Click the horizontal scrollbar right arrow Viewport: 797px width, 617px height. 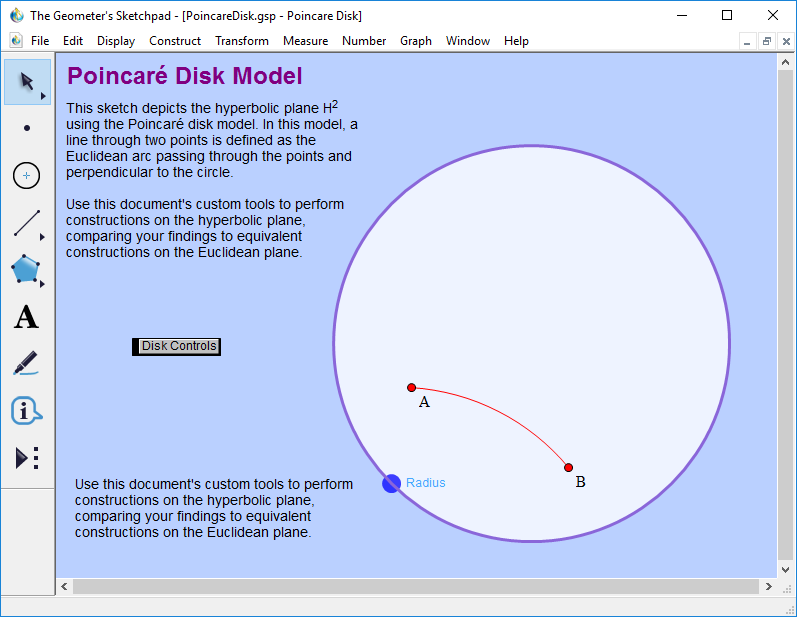[768, 586]
